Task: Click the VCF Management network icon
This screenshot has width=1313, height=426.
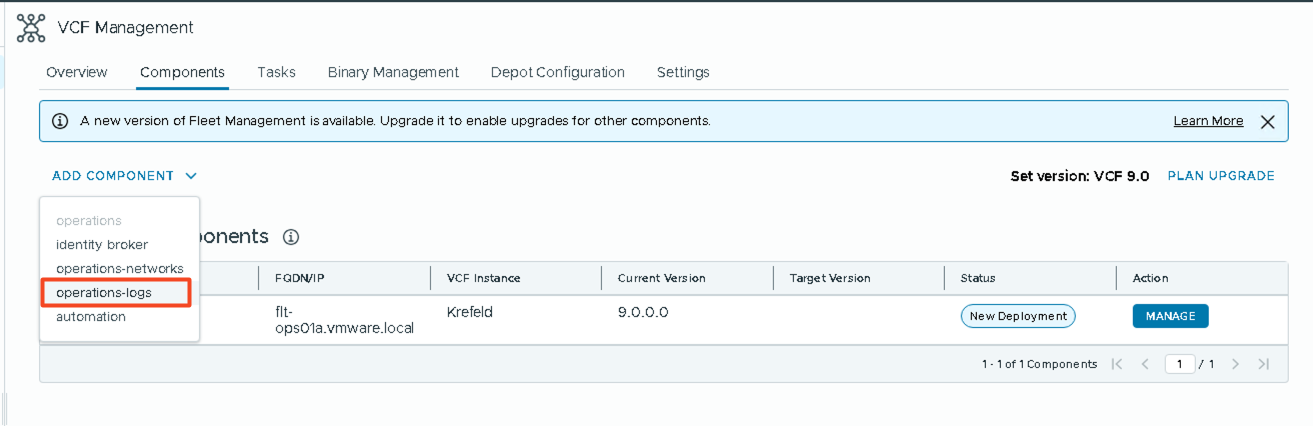Action: tap(31, 28)
